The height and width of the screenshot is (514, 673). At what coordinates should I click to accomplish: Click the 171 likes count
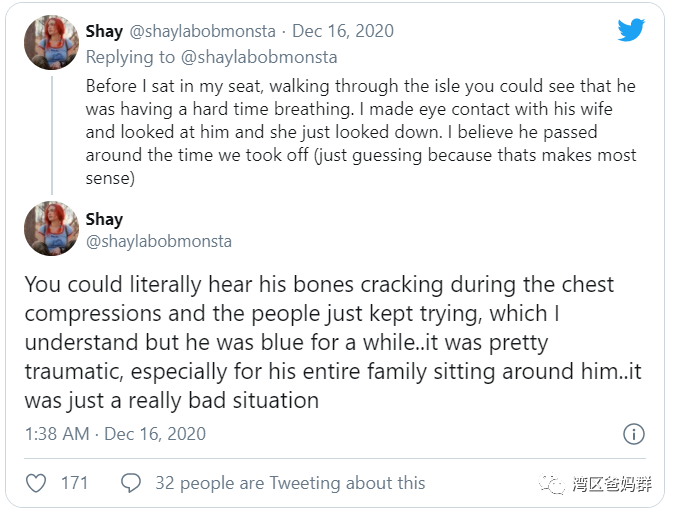pos(74,483)
